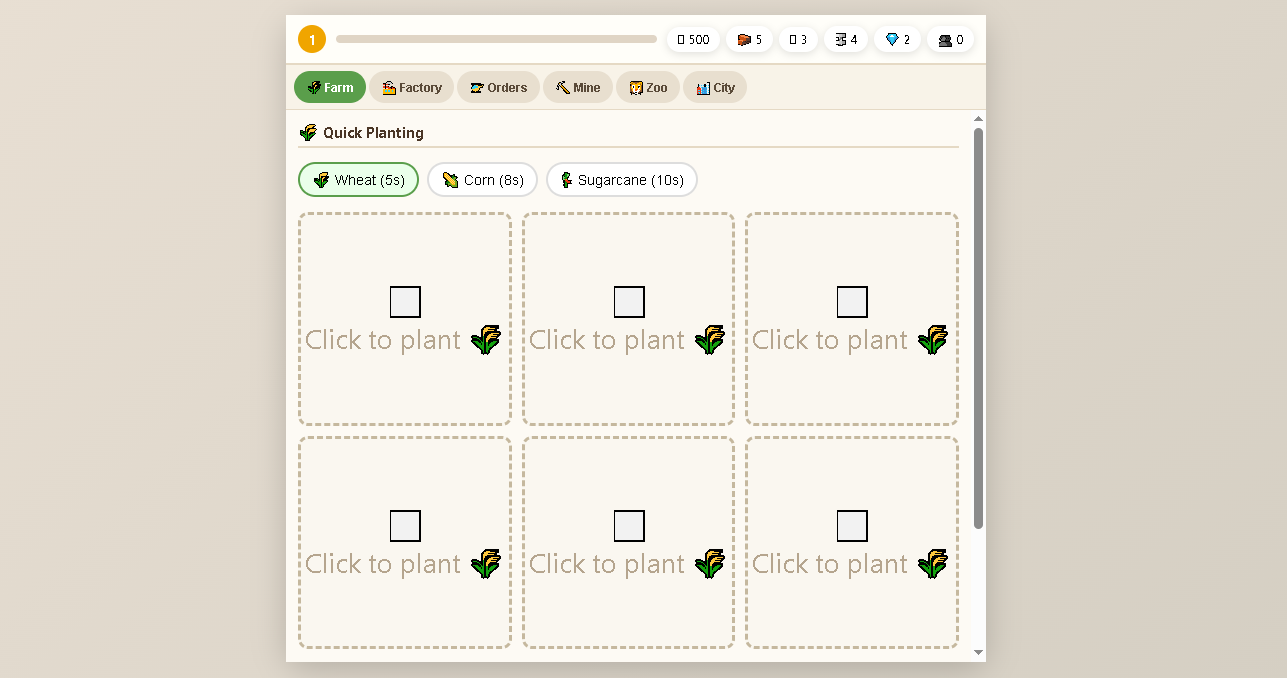Click the diamond gems counter
The width and height of the screenshot is (1287, 678).
[x=897, y=40]
